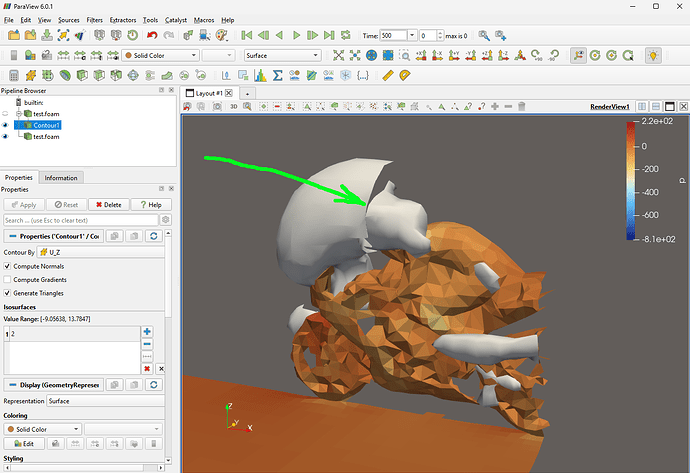690x473 pixels.
Task: Split the render view horizontally
Action: 641,106
